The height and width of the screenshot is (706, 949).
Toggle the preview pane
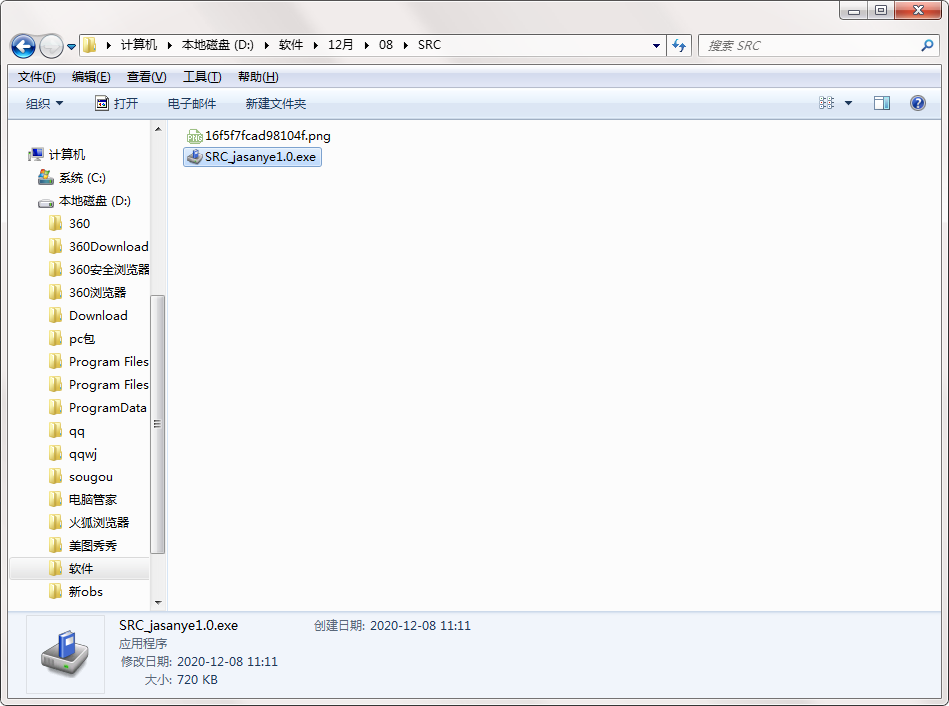pyautogui.click(x=882, y=103)
